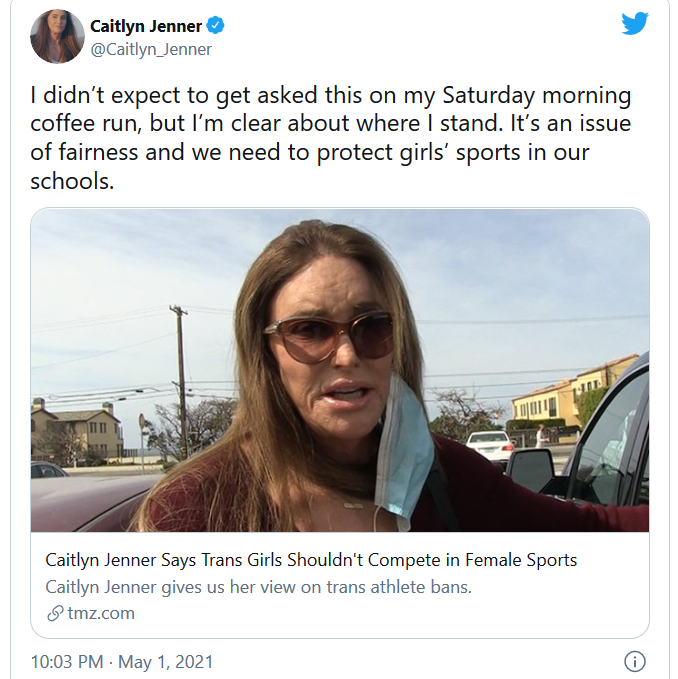Open the profile avatar picture
The height and width of the screenshot is (679, 678).
click(56, 36)
